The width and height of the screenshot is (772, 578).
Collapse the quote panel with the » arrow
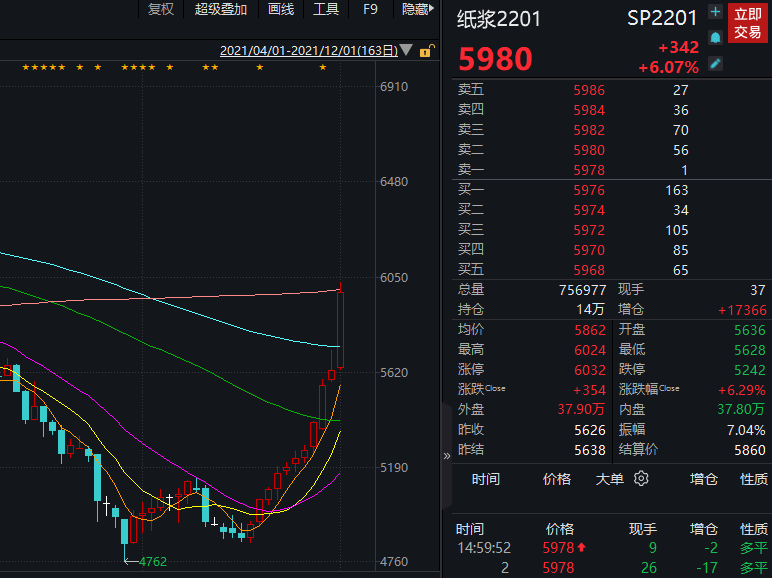(446, 456)
